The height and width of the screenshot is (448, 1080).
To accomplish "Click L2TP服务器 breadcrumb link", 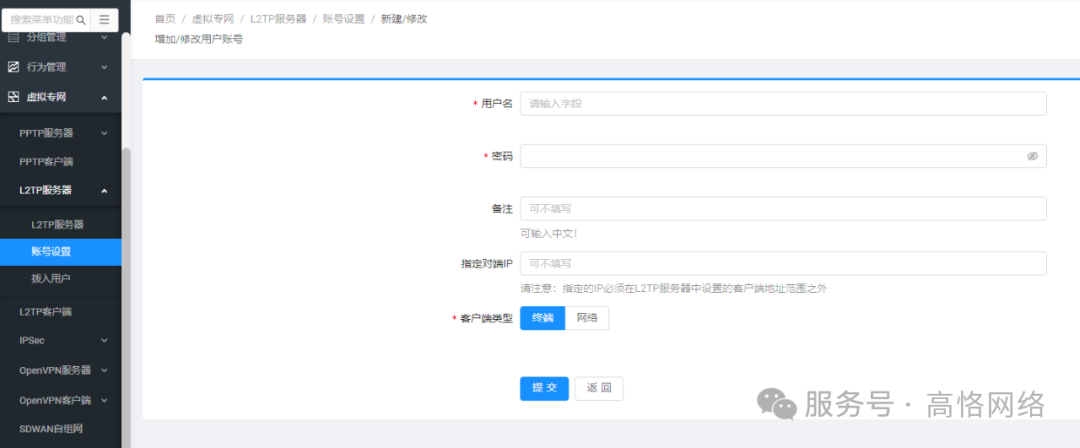I will coord(278,19).
